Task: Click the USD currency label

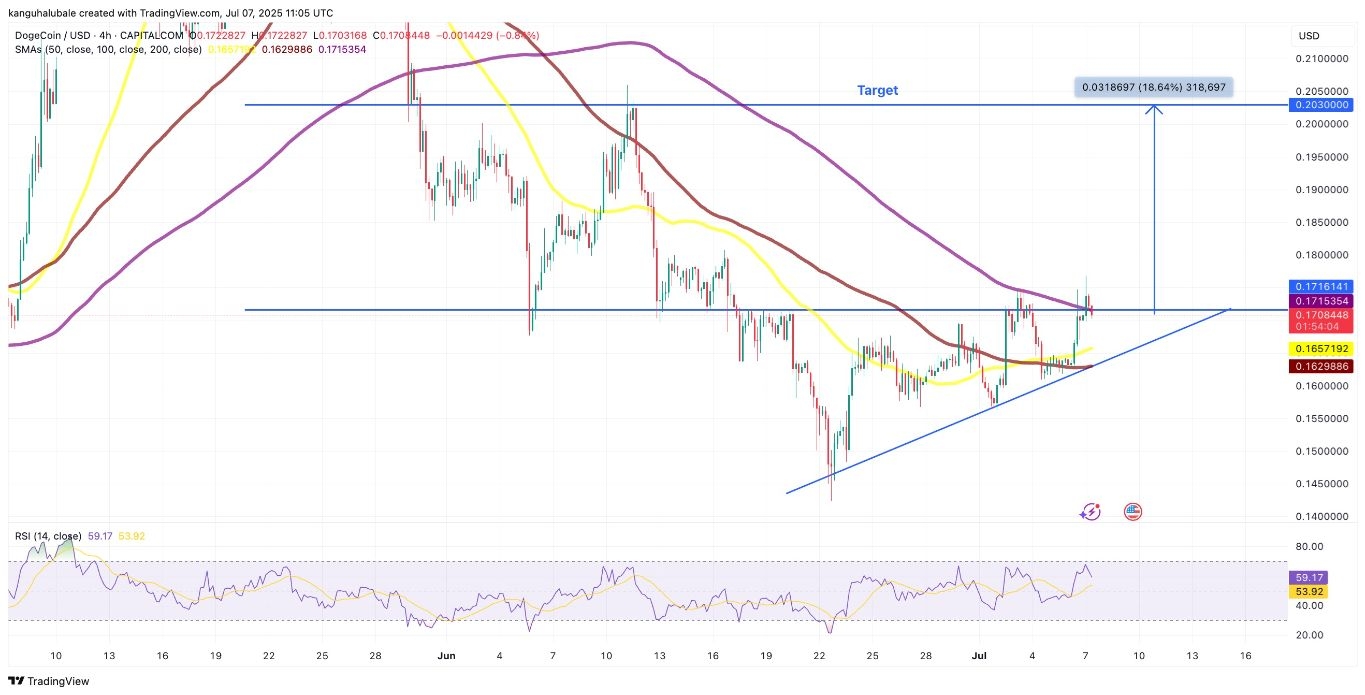Action: pyautogui.click(x=1309, y=36)
